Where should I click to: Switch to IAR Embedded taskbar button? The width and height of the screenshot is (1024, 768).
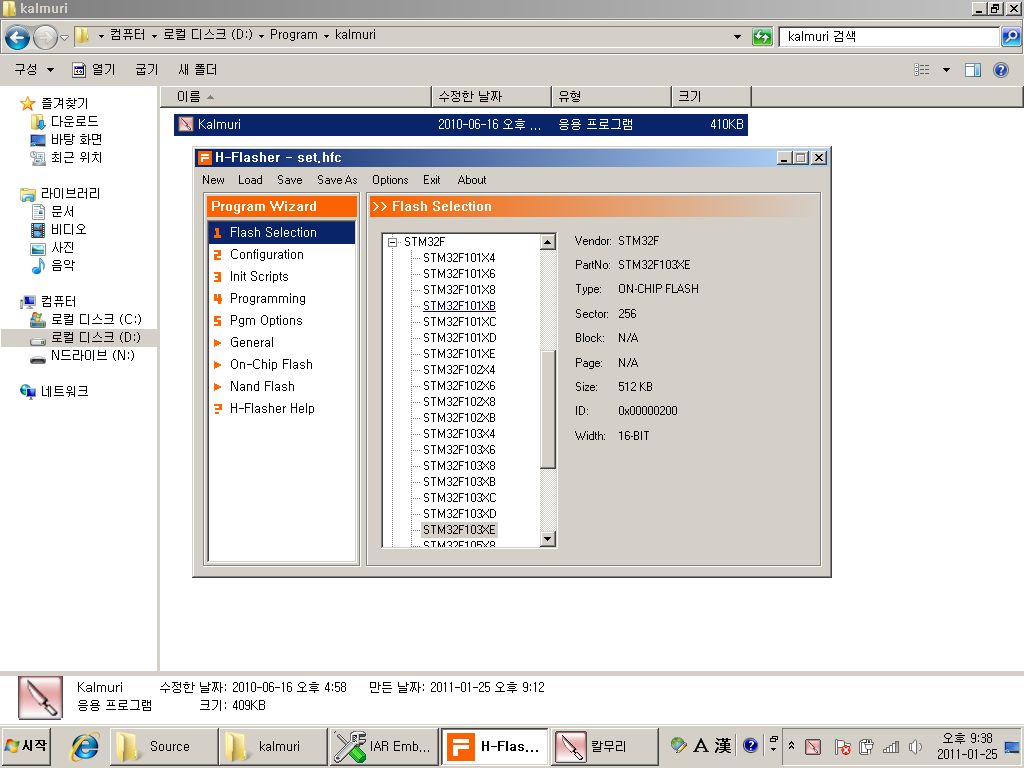(383, 746)
